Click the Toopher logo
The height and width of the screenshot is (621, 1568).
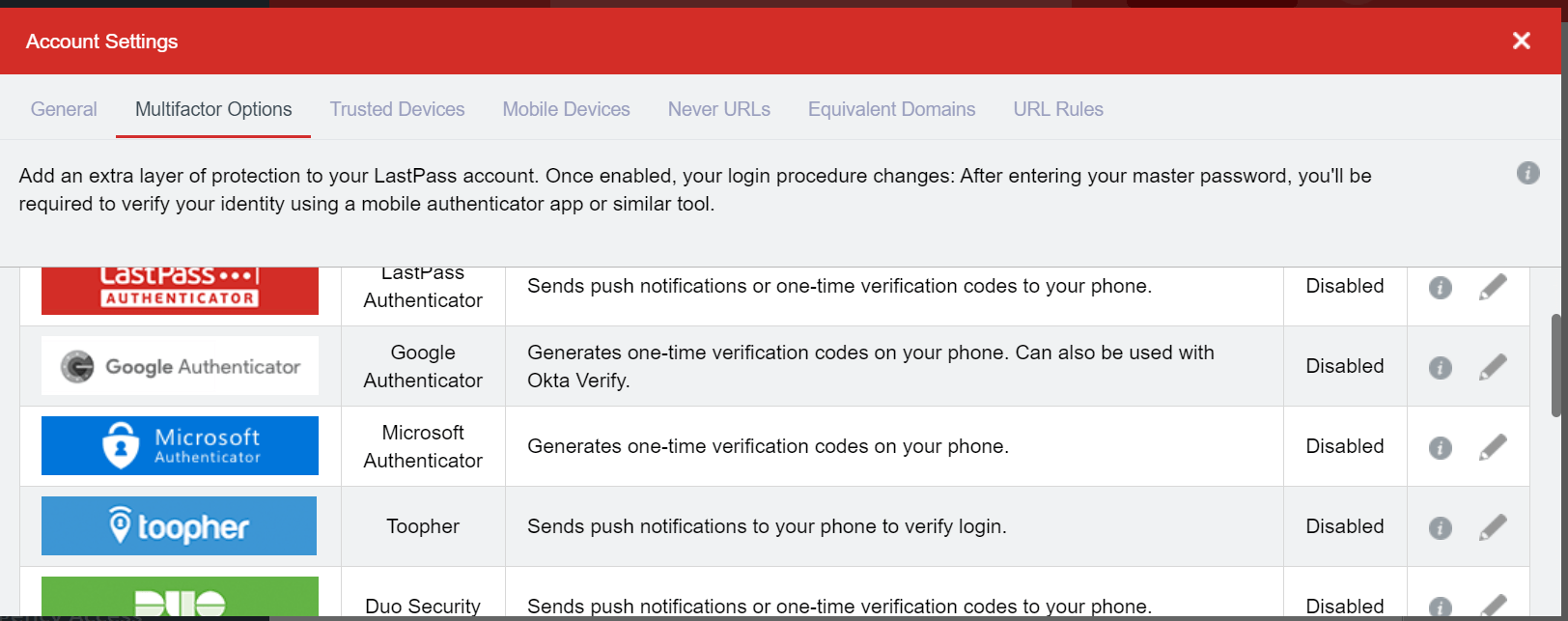(x=180, y=525)
